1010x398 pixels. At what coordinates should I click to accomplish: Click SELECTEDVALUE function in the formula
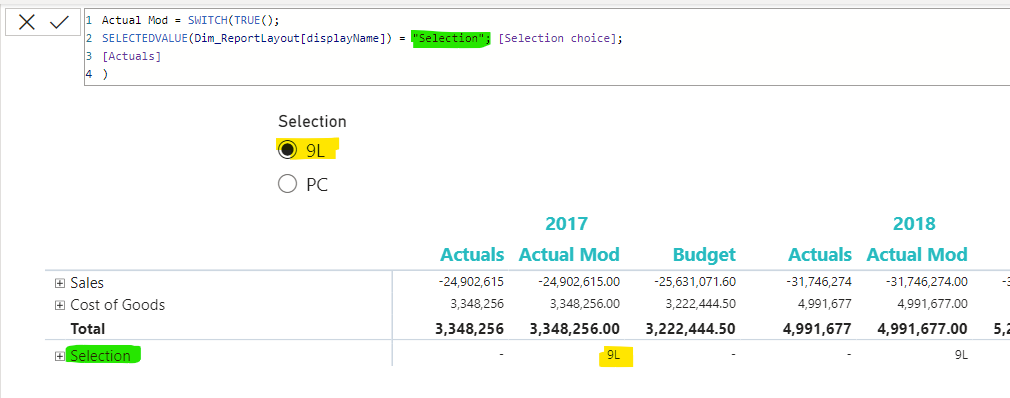(145, 38)
